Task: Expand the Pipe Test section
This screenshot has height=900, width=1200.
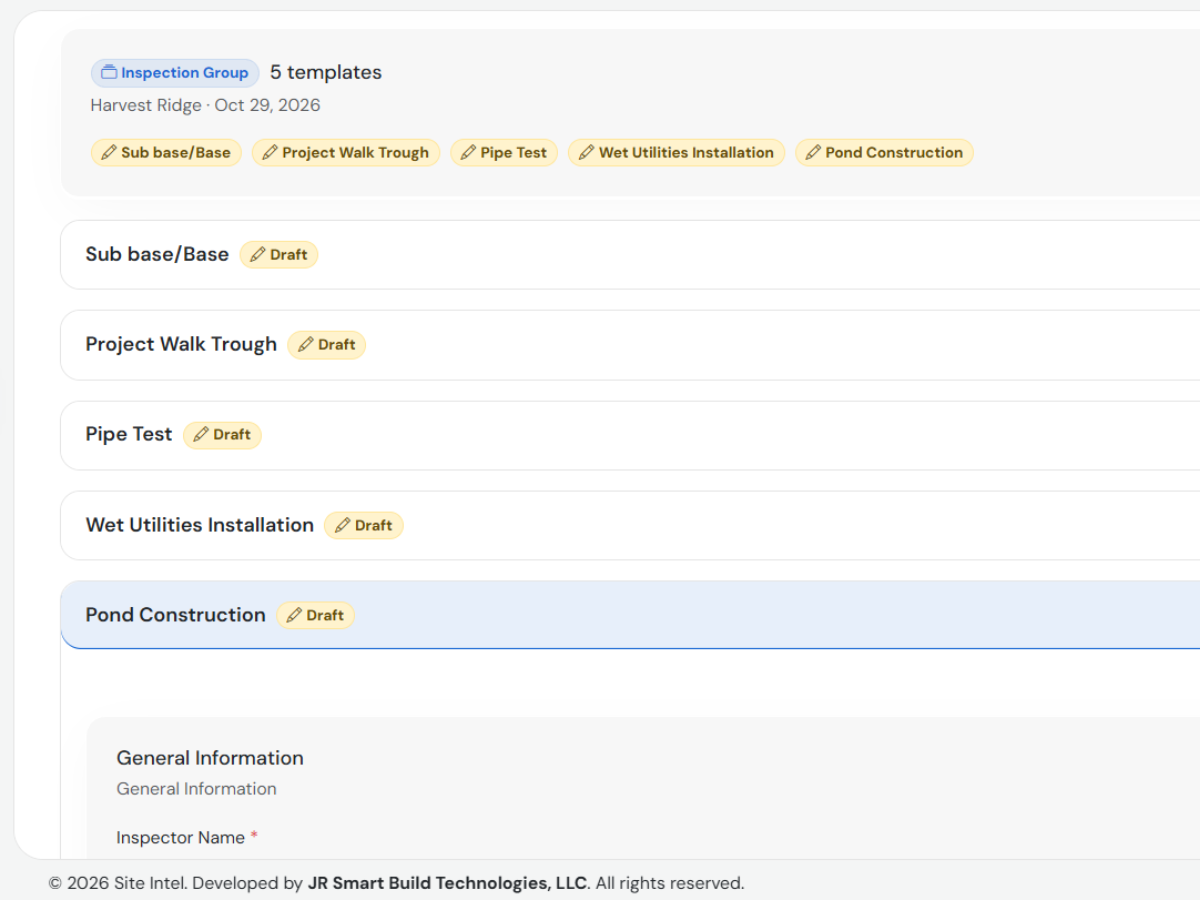Action: coord(630,435)
